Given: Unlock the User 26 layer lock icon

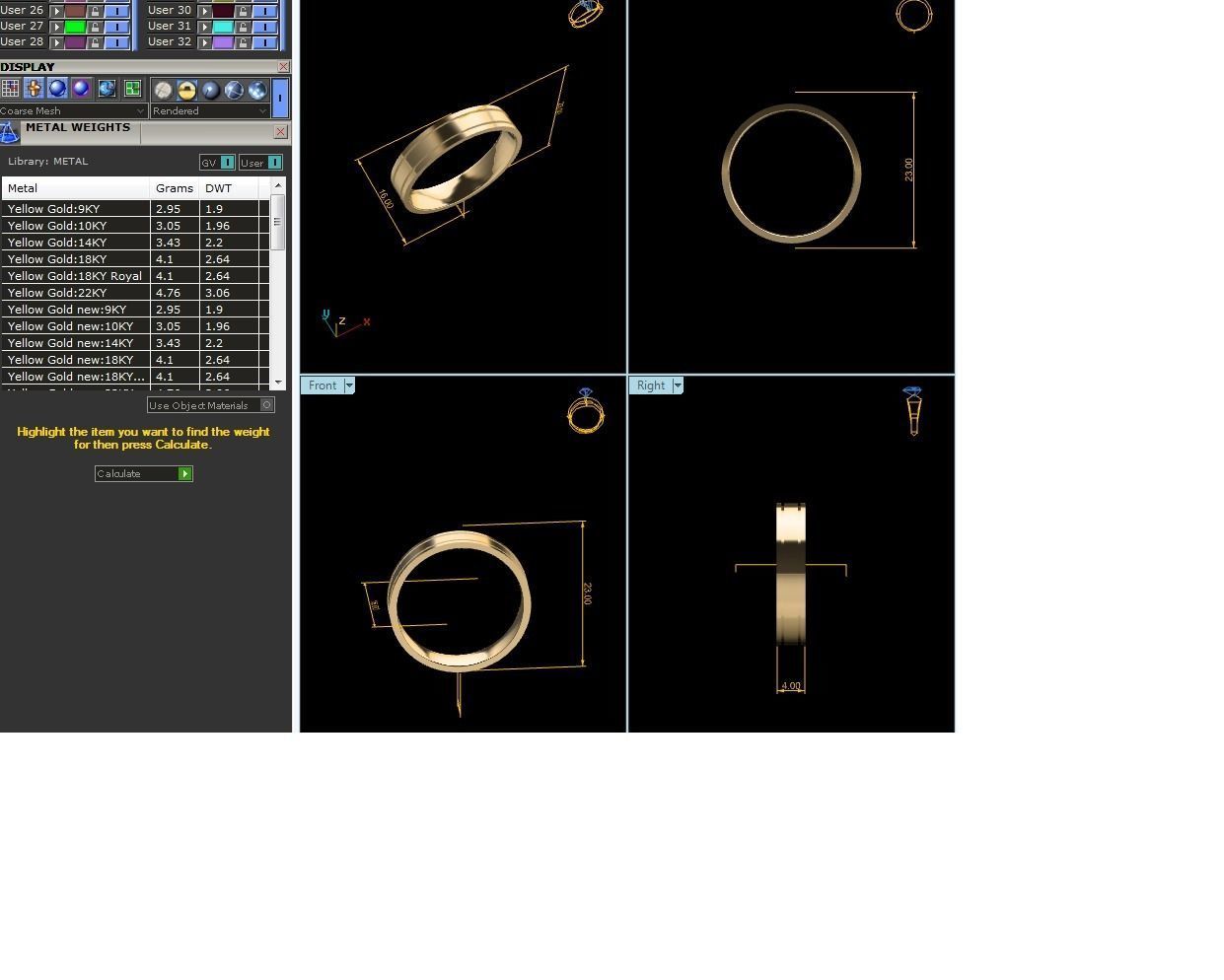Looking at the screenshot, I should point(95,11).
